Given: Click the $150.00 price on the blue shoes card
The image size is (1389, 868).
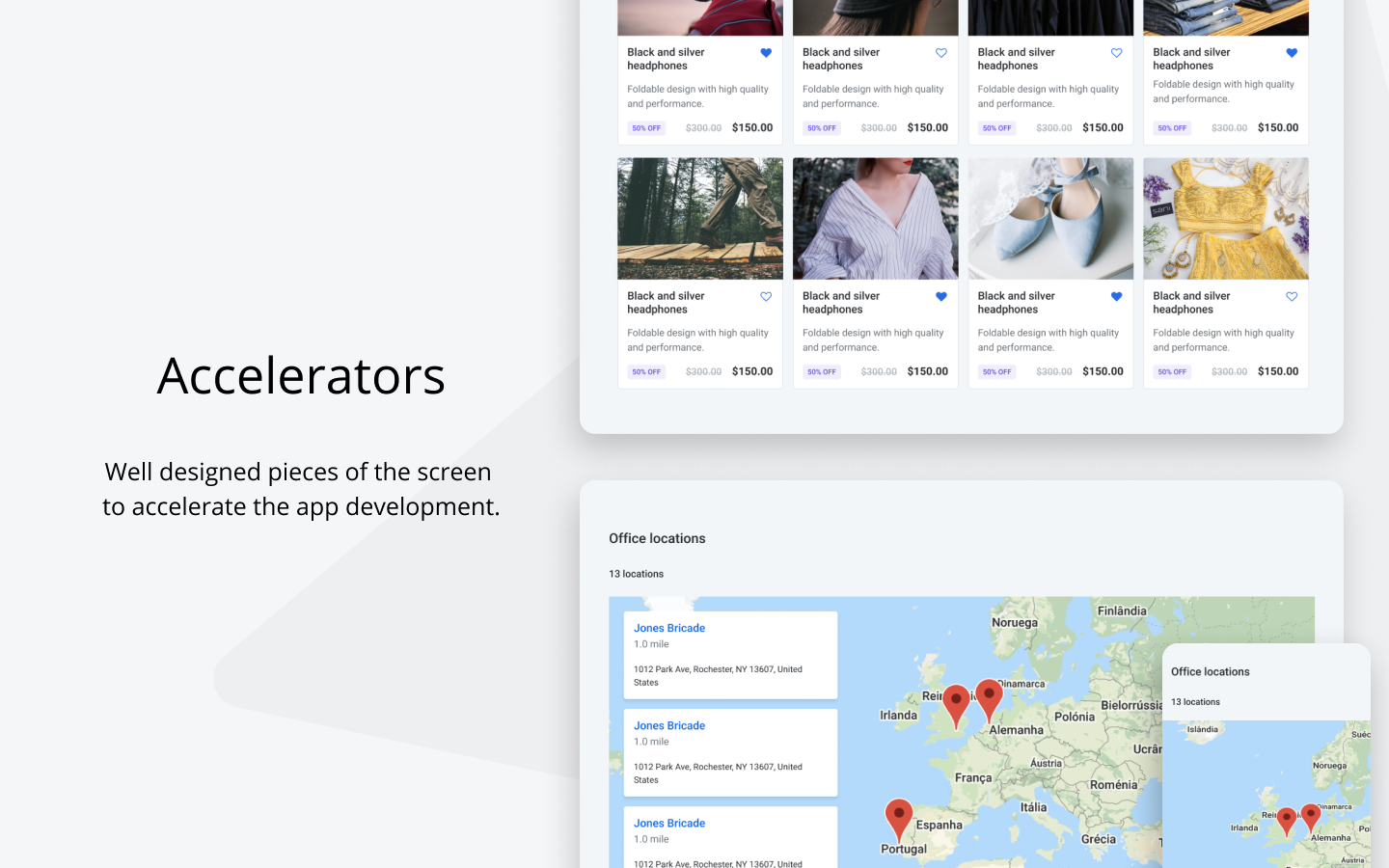Looking at the screenshot, I should coord(1102,371).
